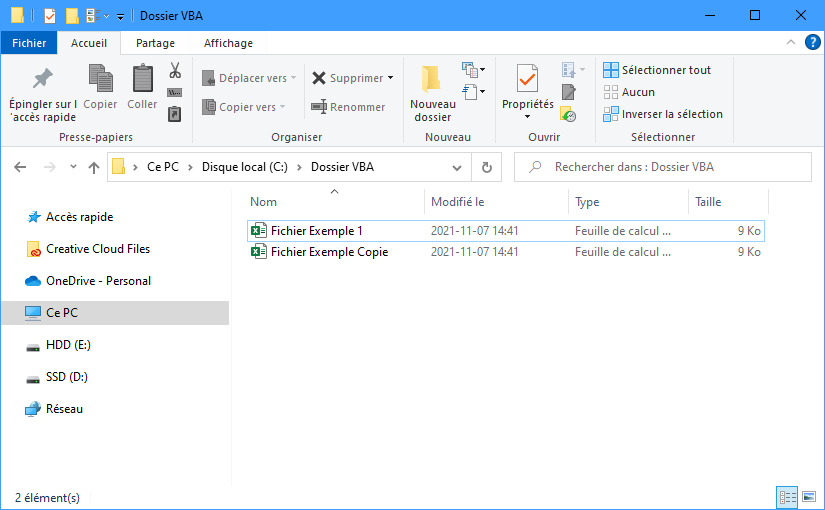Go up one folder level
825x510 pixels.
click(x=94, y=167)
